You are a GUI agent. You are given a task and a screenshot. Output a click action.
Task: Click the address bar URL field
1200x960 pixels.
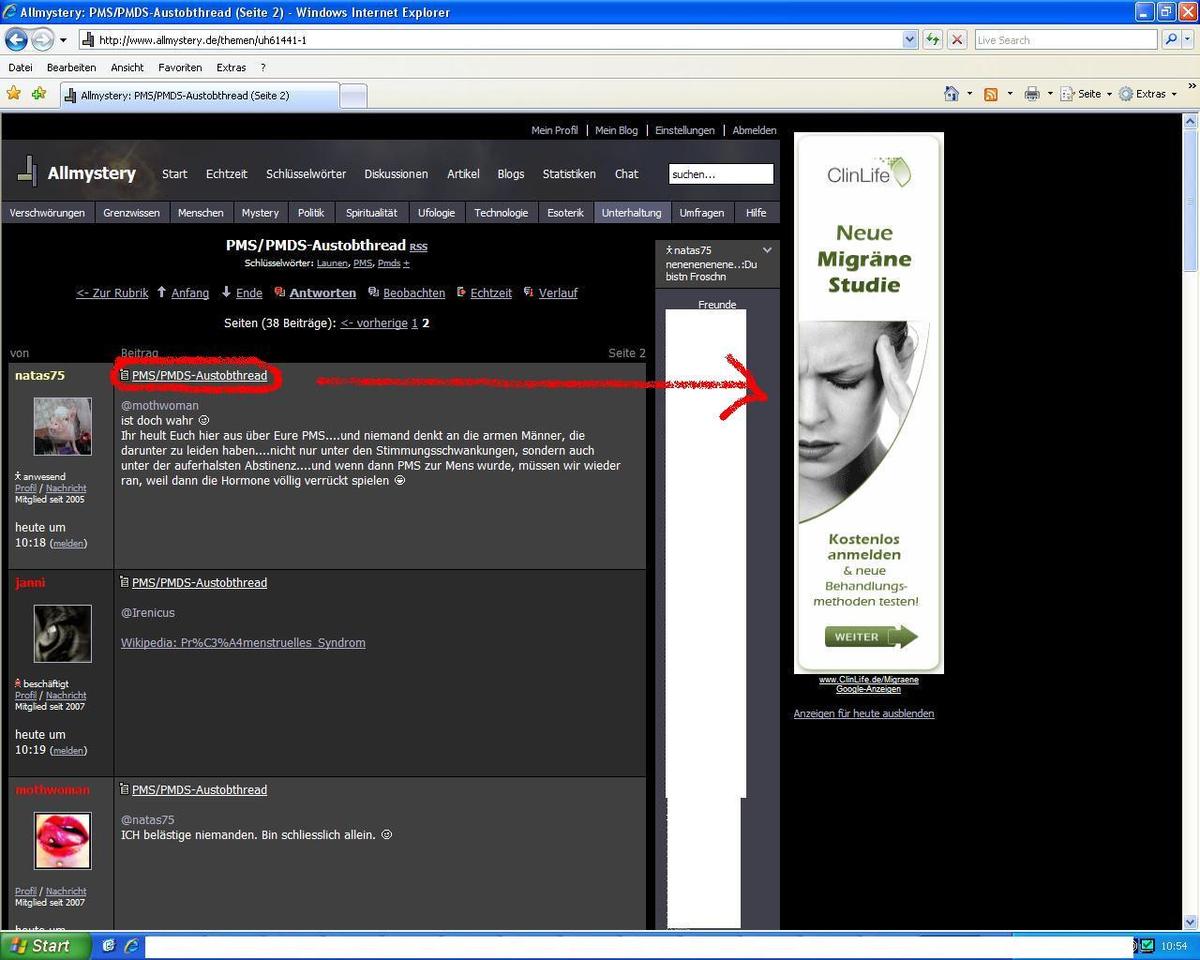(490, 40)
